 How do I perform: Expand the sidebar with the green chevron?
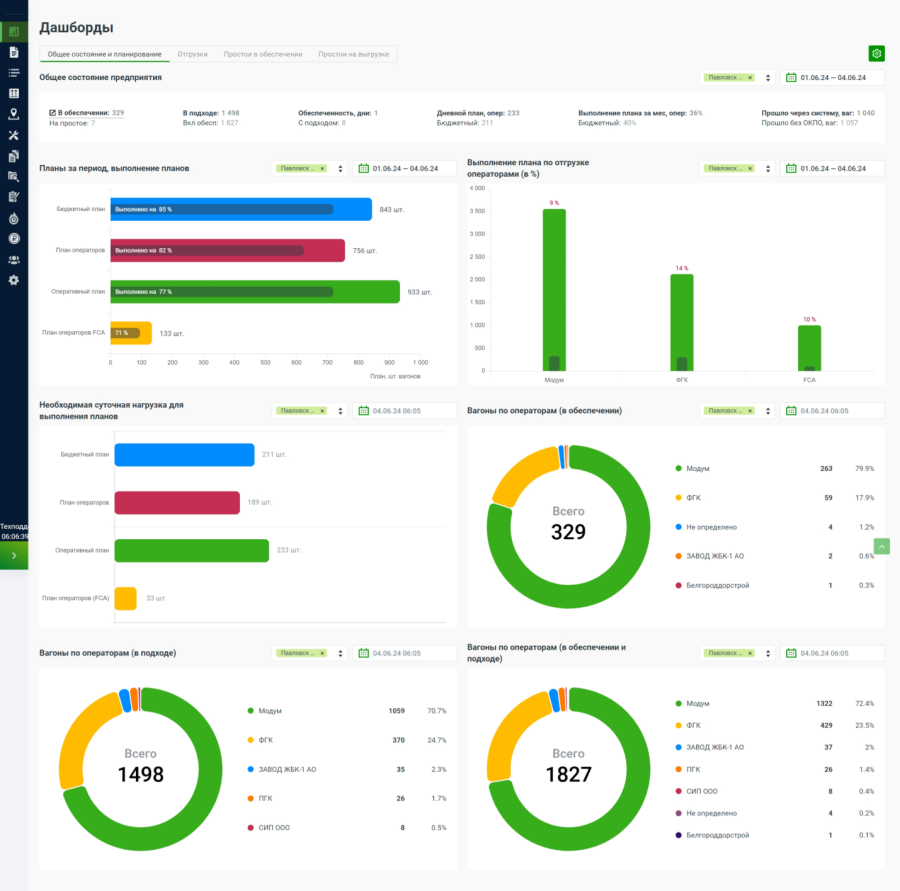[x=14, y=555]
